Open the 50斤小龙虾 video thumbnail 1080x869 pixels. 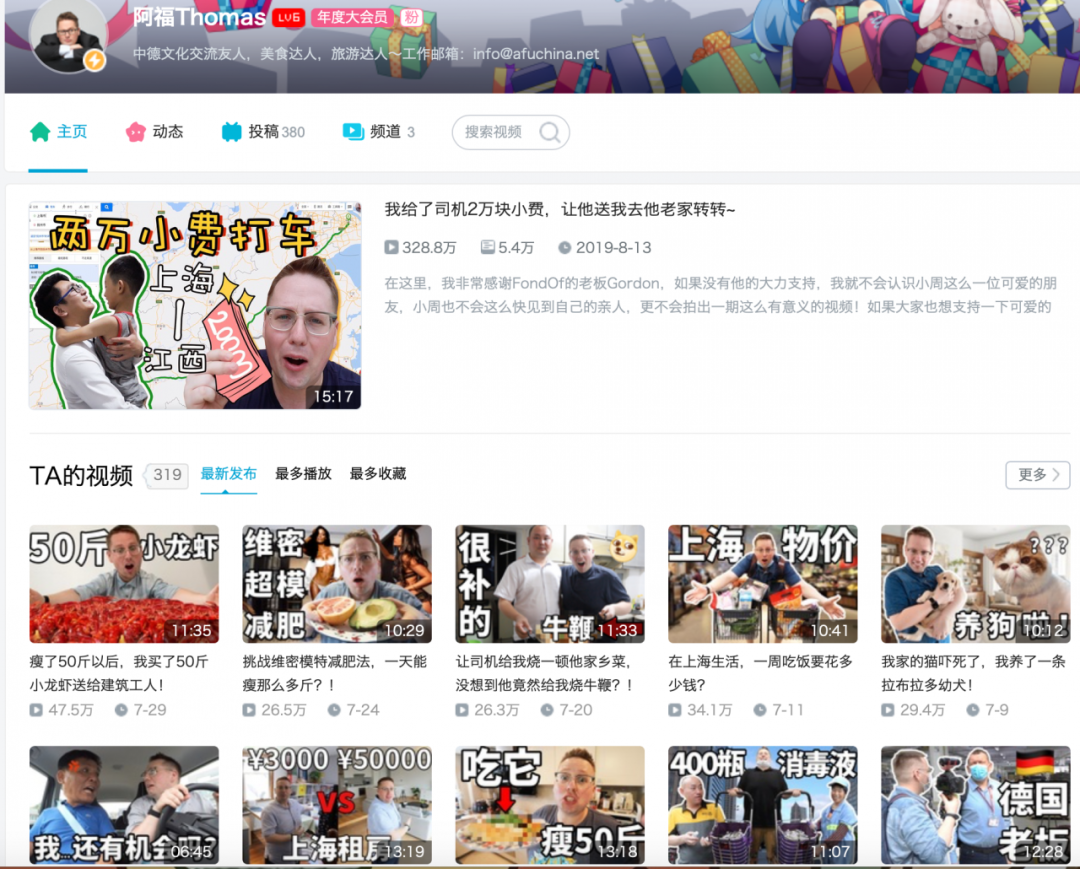point(123,583)
